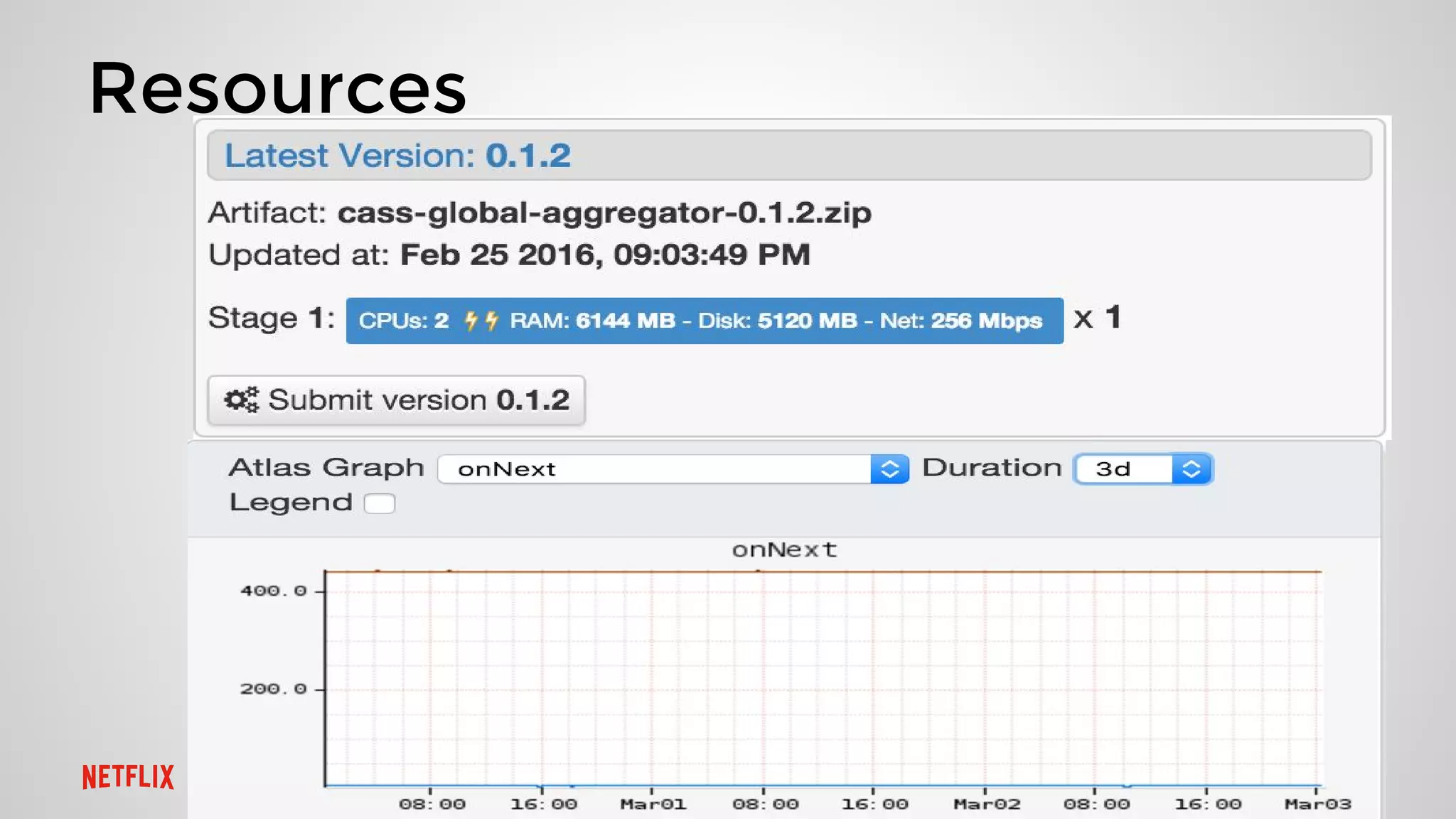Click the blue Stage 1 resource badge
1456x819 pixels.
pyautogui.click(x=704, y=321)
